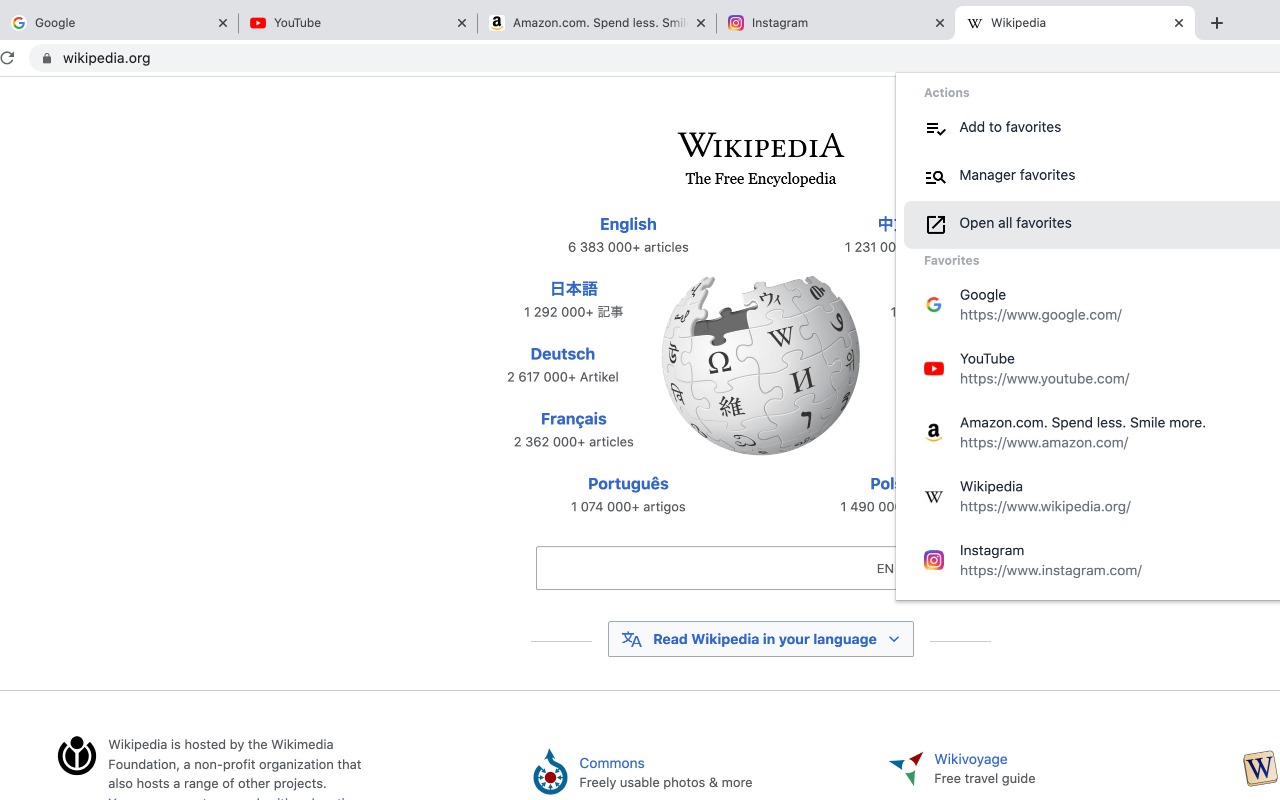Screen dimensions: 1280x800
Task: Click the YouTube favicon in Favorites list
Action: click(934, 369)
